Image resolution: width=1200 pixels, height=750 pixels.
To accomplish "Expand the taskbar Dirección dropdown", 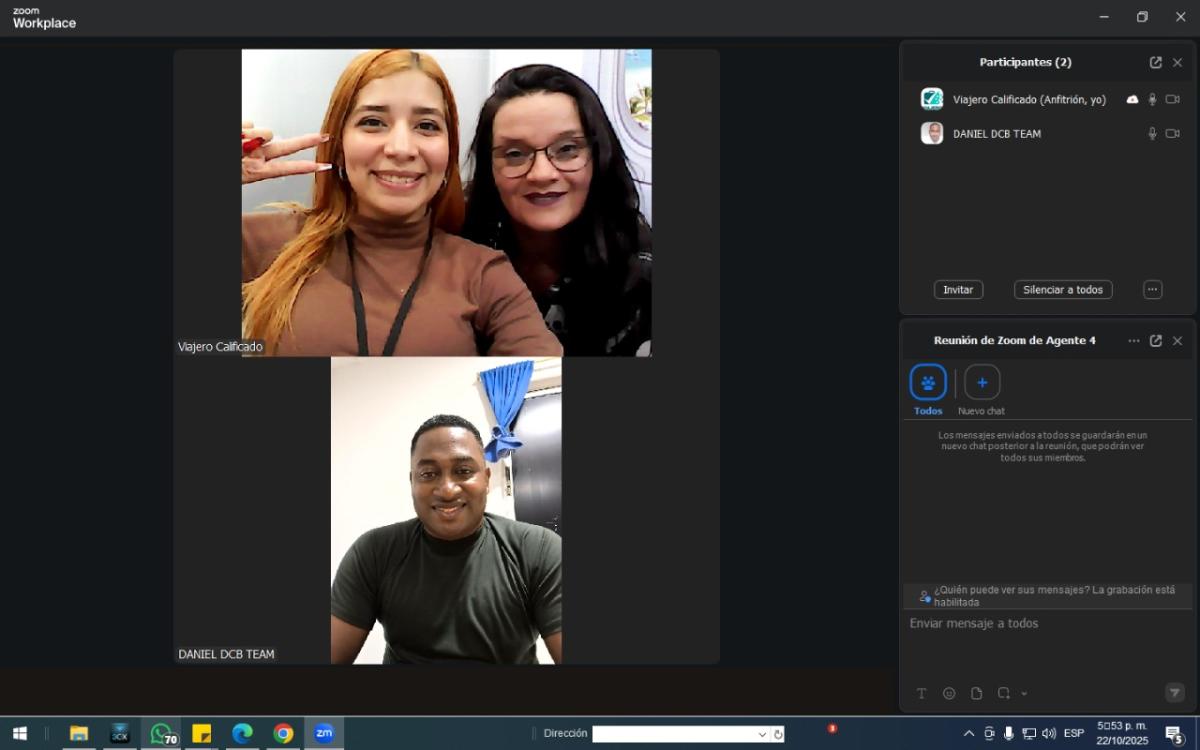I will tap(762, 734).
